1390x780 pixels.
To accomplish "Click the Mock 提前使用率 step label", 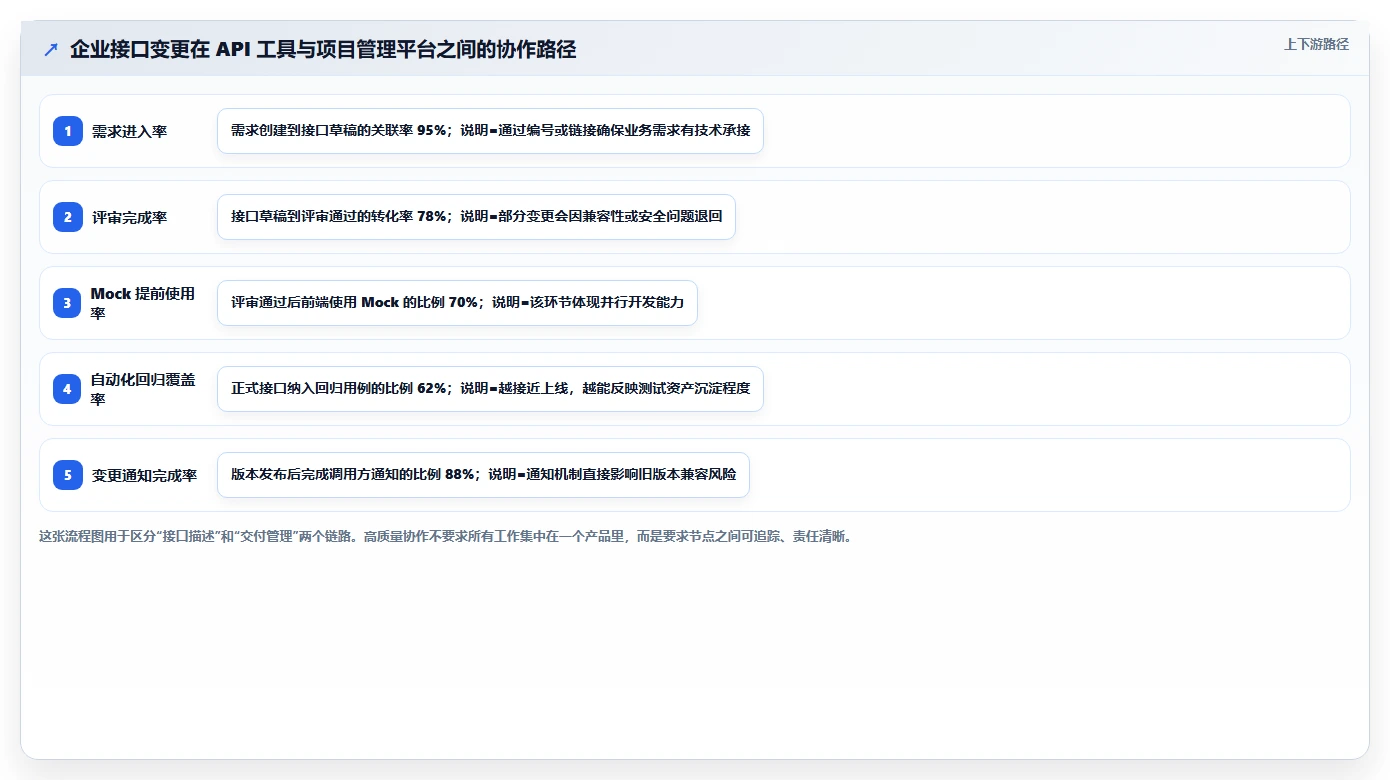I will (143, 303).
